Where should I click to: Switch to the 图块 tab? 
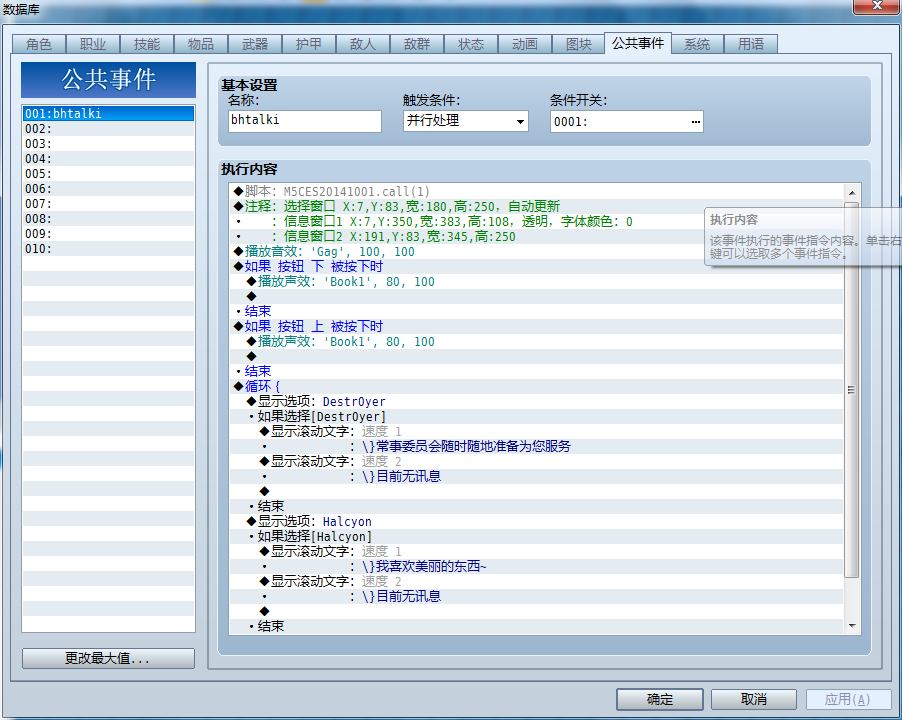coord(579,44)
